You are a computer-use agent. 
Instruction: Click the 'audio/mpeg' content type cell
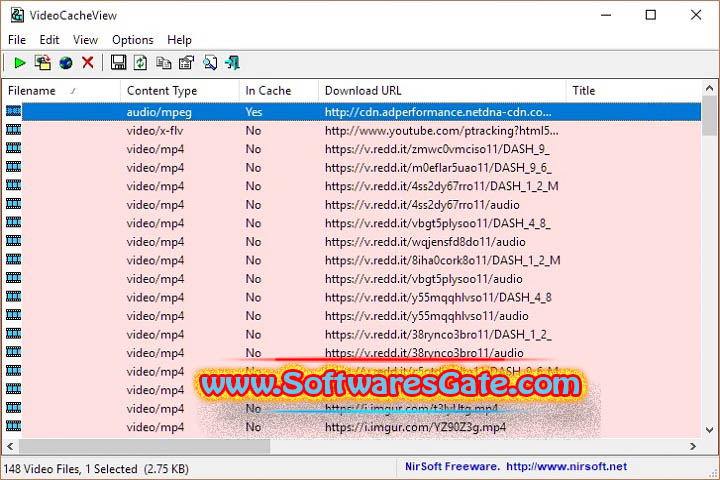pos(159,112)
